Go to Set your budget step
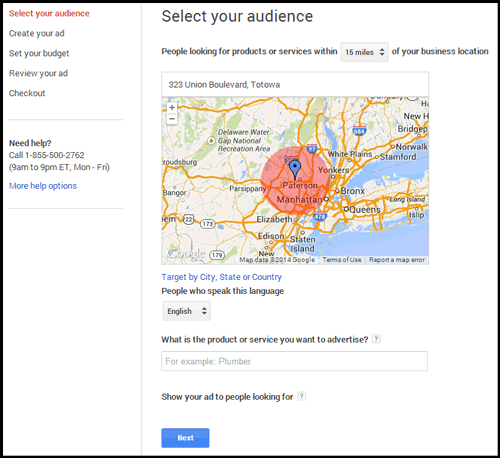The image size is (500, 458). 39,53
